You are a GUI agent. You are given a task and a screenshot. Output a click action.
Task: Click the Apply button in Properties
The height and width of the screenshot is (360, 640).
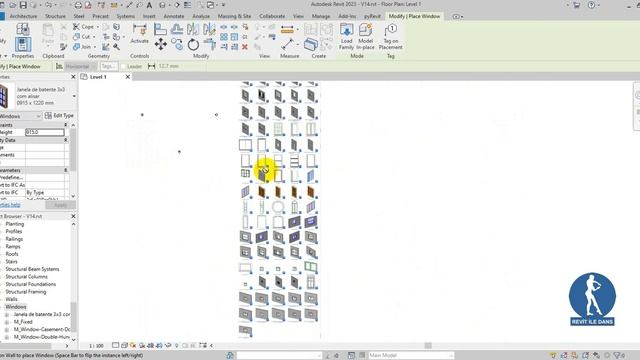(60, 205)
